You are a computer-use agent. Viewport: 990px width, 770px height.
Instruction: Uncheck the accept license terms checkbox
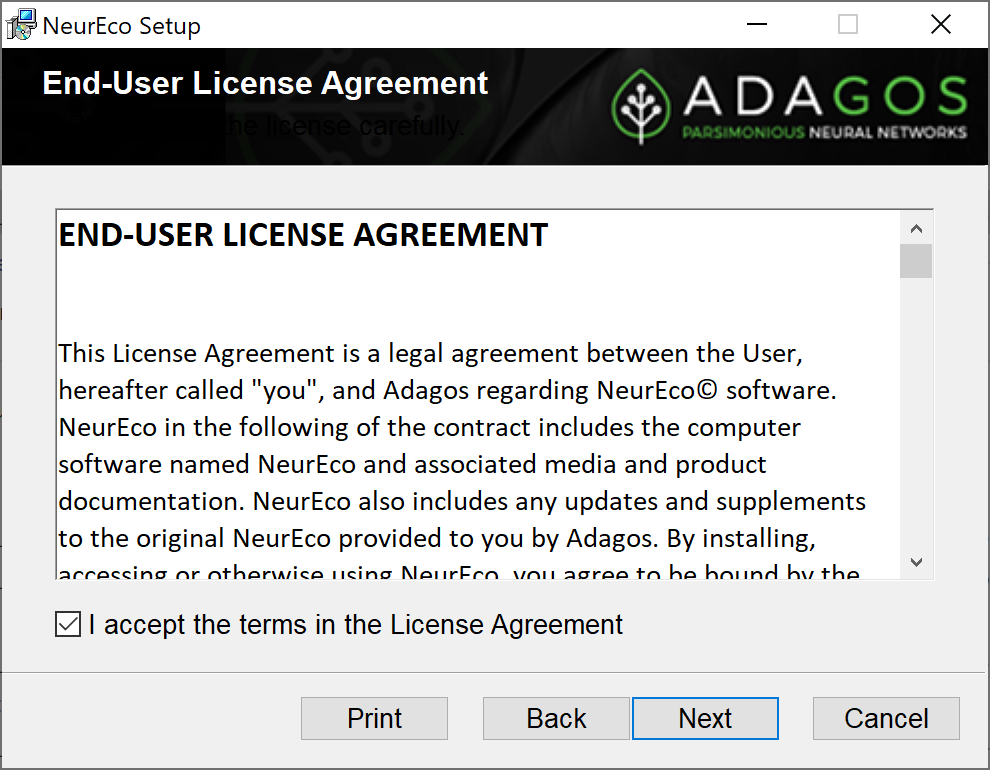tap(68, 624)
